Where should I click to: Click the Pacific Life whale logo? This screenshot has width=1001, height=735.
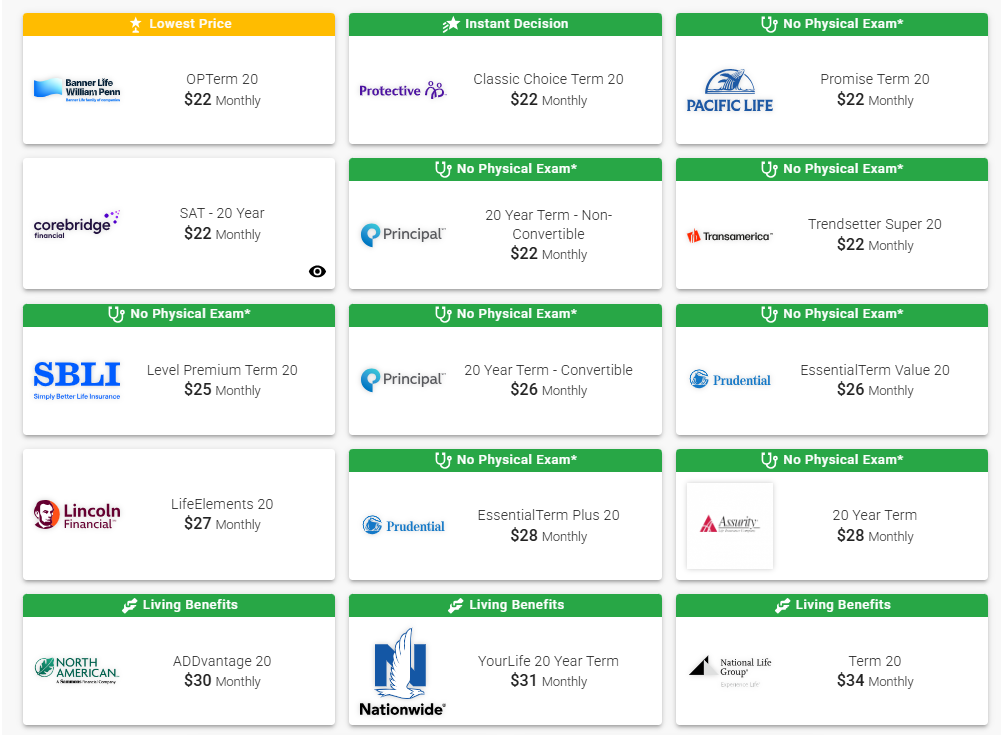(730, 90)
